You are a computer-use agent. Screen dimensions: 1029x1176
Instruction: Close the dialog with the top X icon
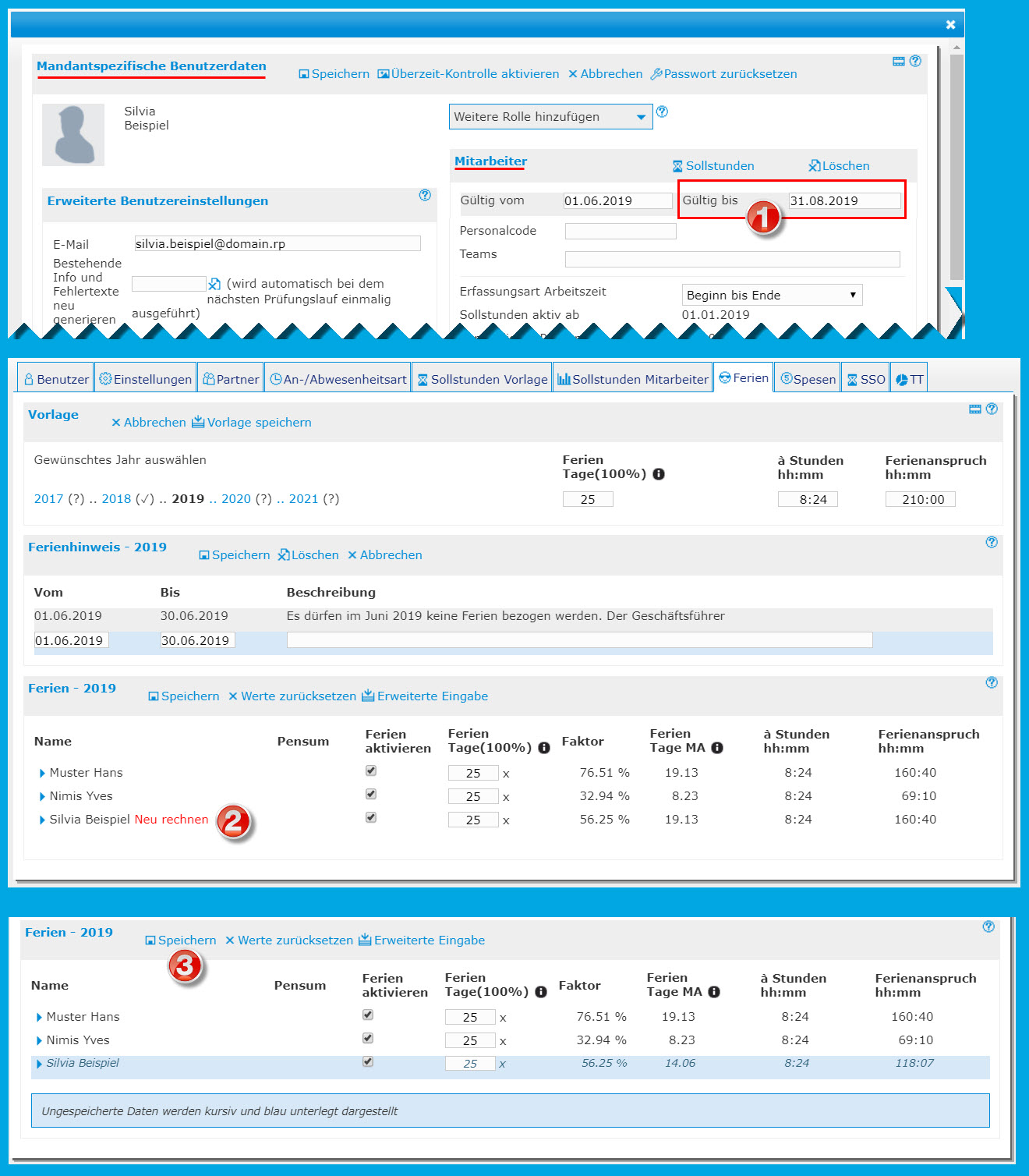point(950,24)
